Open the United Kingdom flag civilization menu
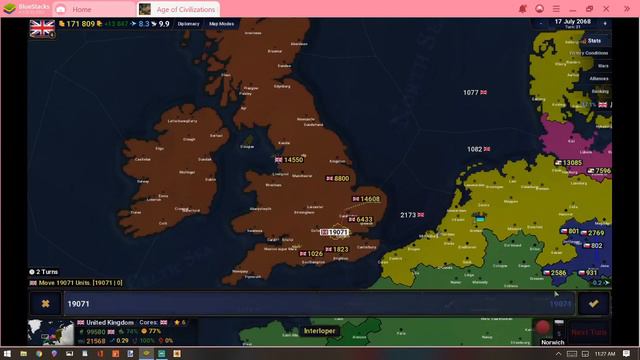 point(42,28)
